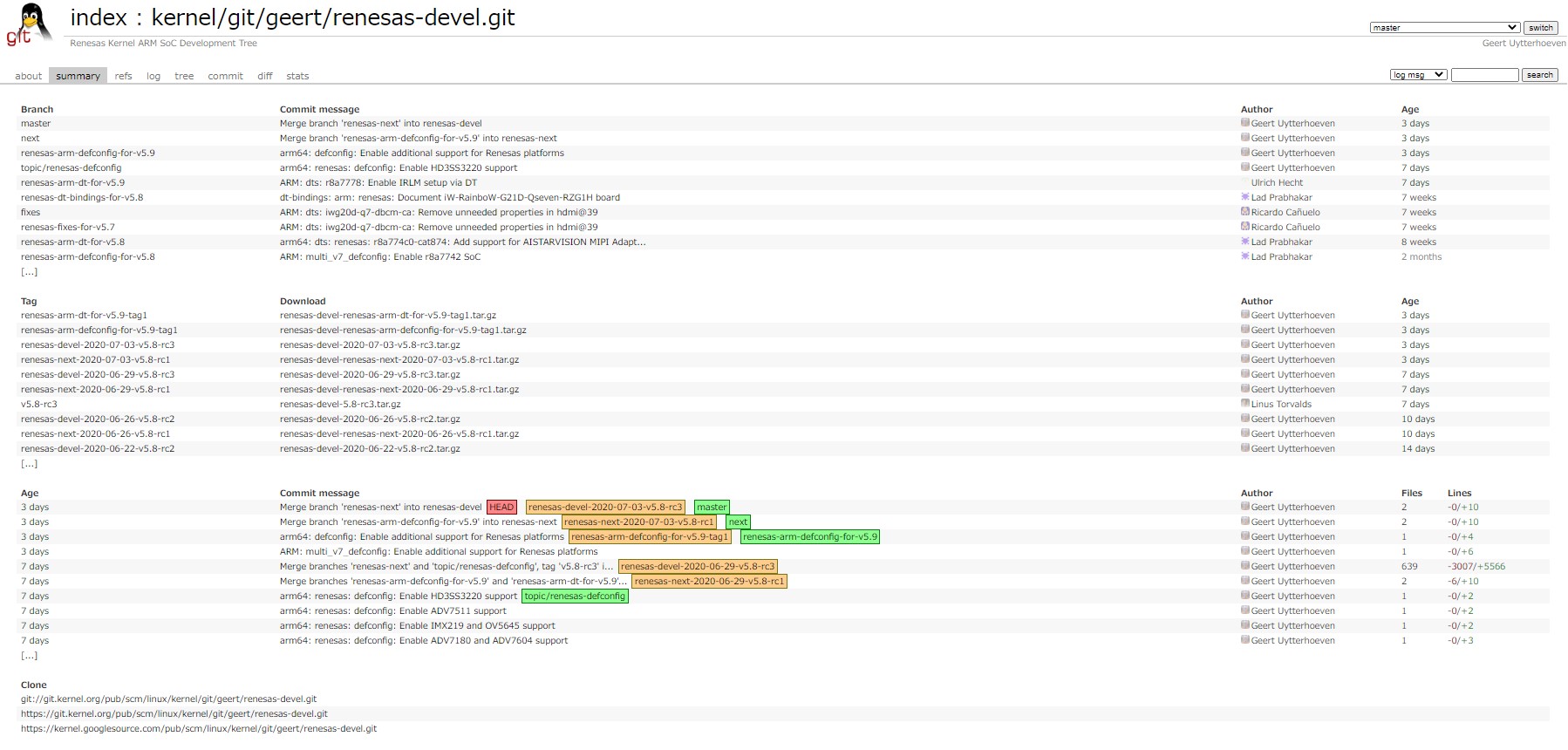Open the refs tab

[x=123, y=76]
